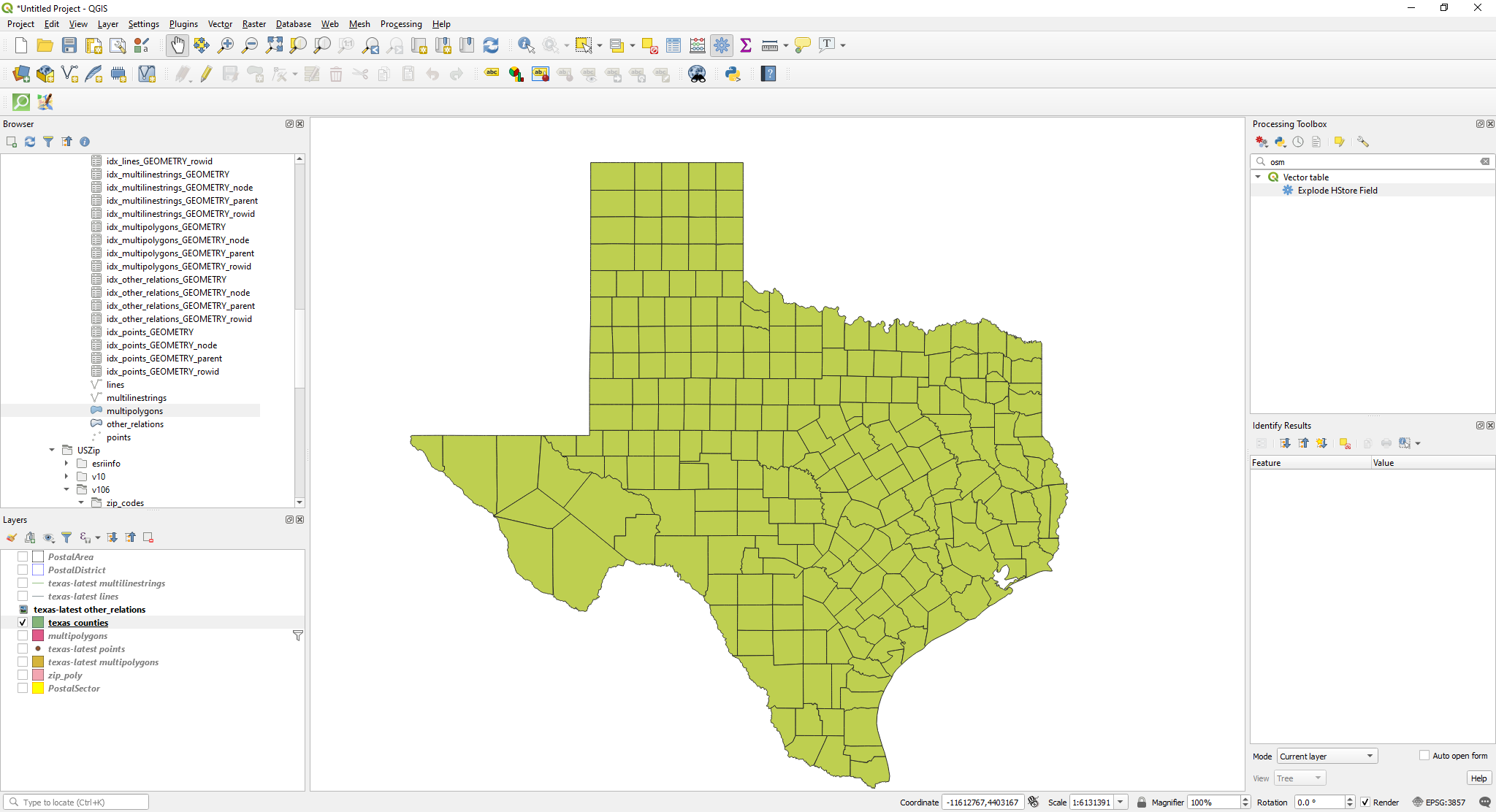
Task: Enable the PostalArea layer
Action: click(x=23, y=556)
